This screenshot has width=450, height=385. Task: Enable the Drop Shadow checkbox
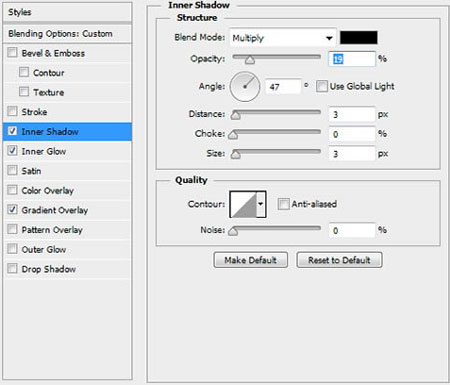coord(12,268)
